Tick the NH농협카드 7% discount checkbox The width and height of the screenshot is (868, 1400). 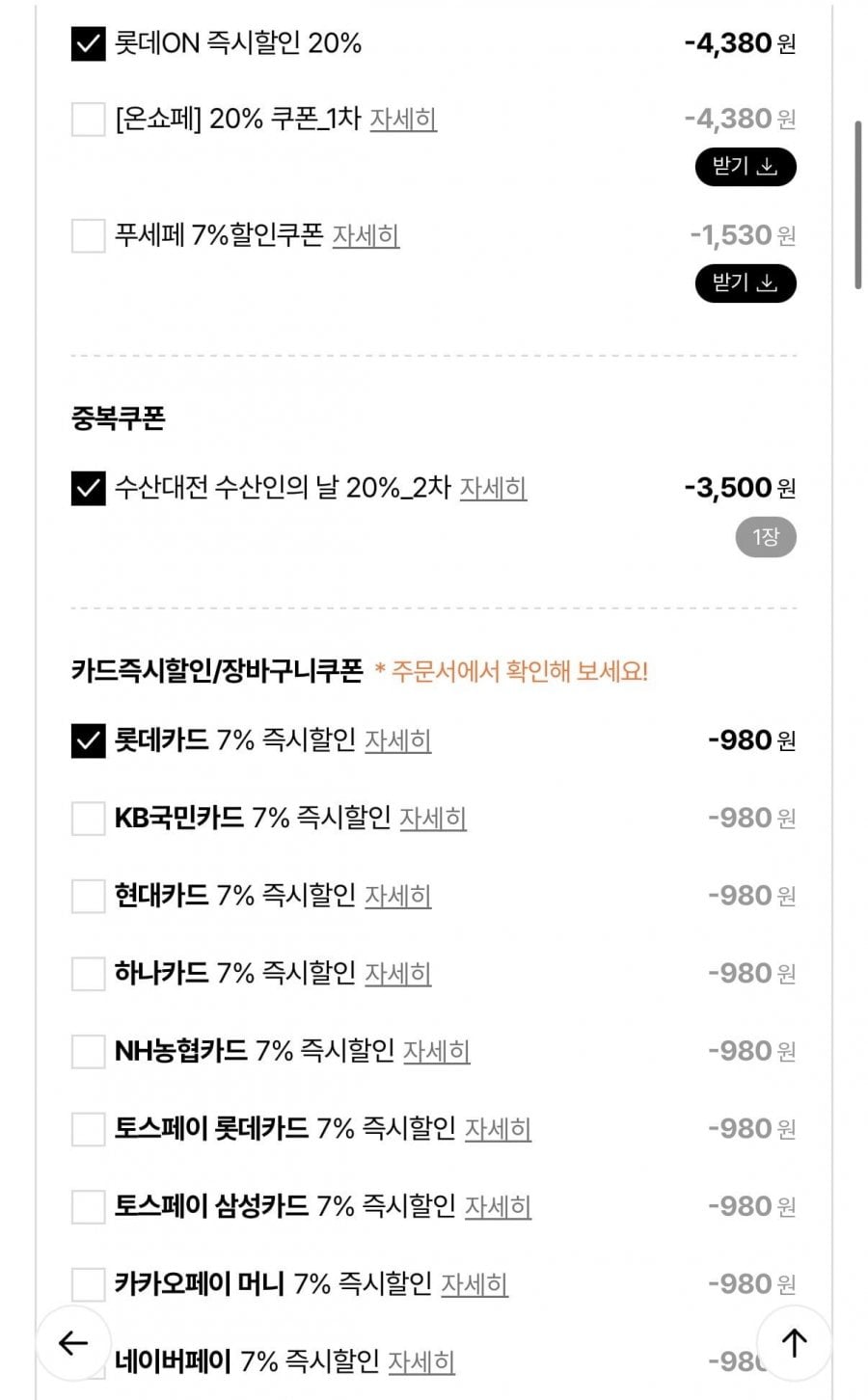88,1051
